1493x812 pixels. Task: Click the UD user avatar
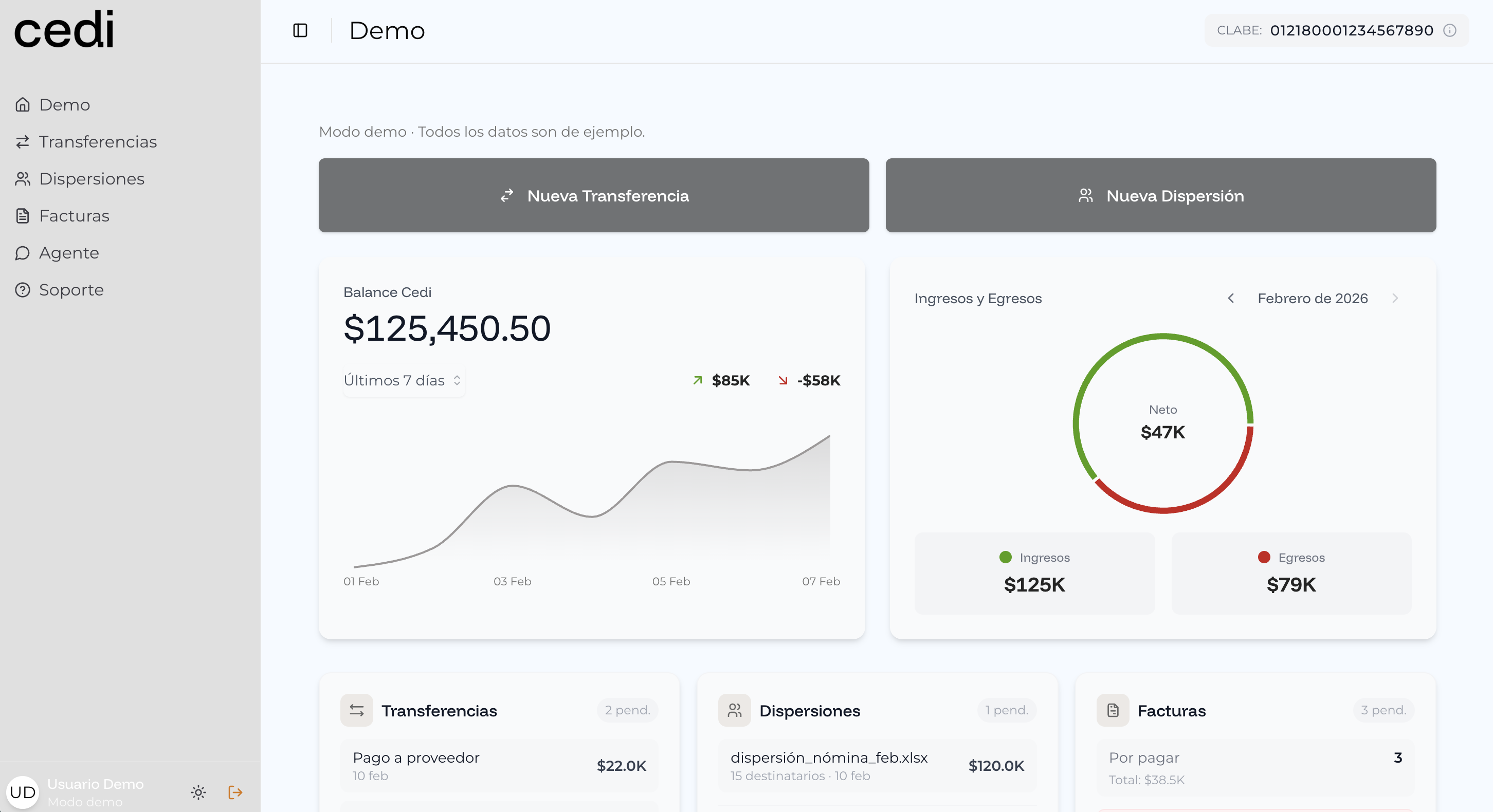click(23, 792)
